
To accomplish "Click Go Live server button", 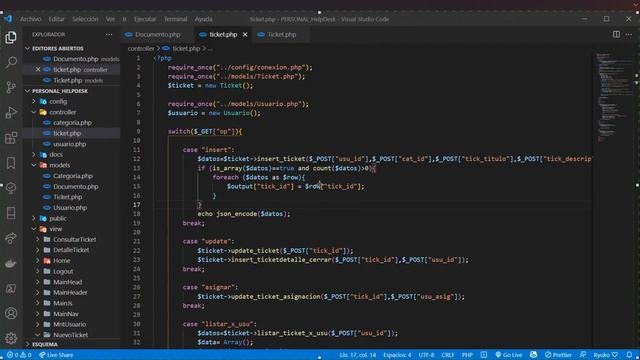I will pos(508,355).
